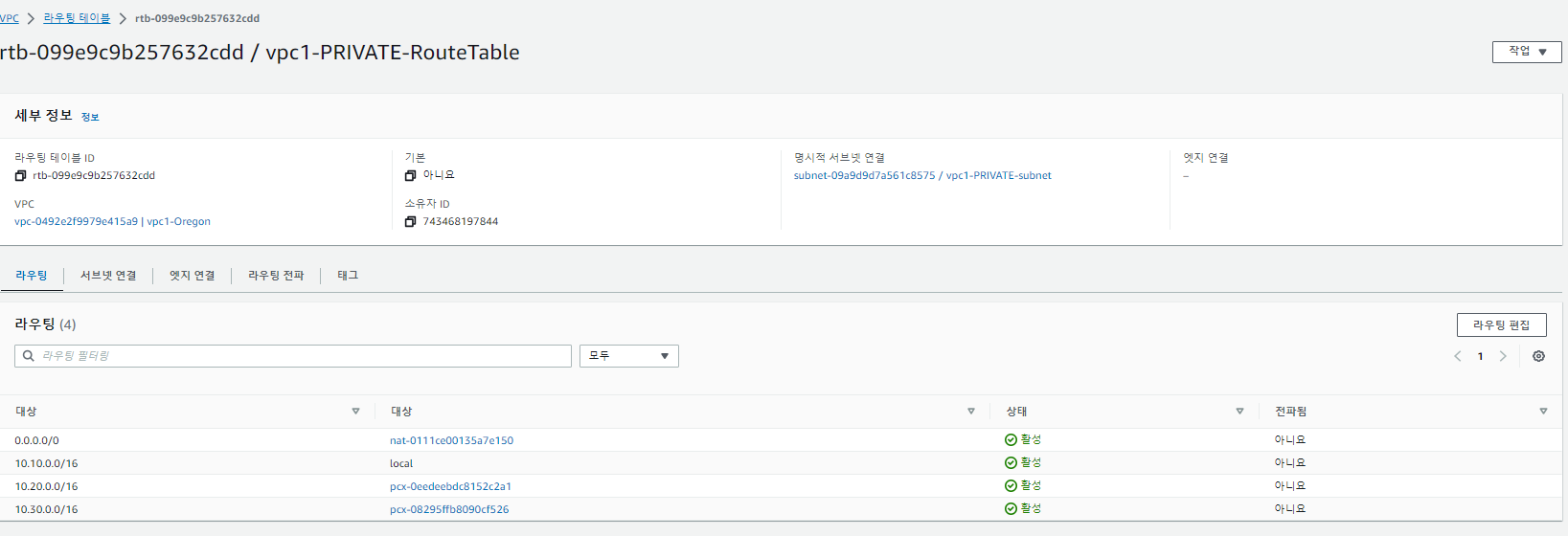This screenshot has height=536, width=1568.
Task: Go to next page of routes
Action: click(x=1503, y=356)
